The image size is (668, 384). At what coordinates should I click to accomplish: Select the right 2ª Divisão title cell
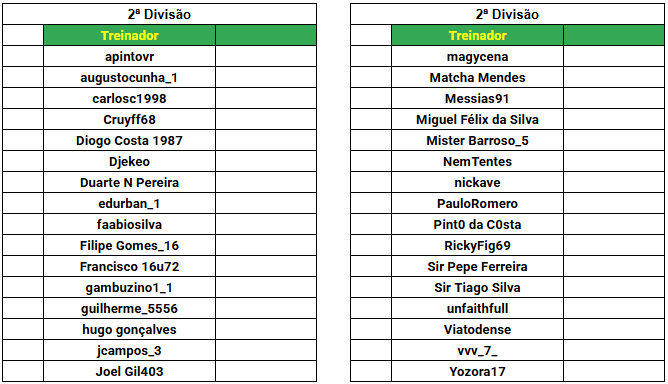tap(507, 14)
